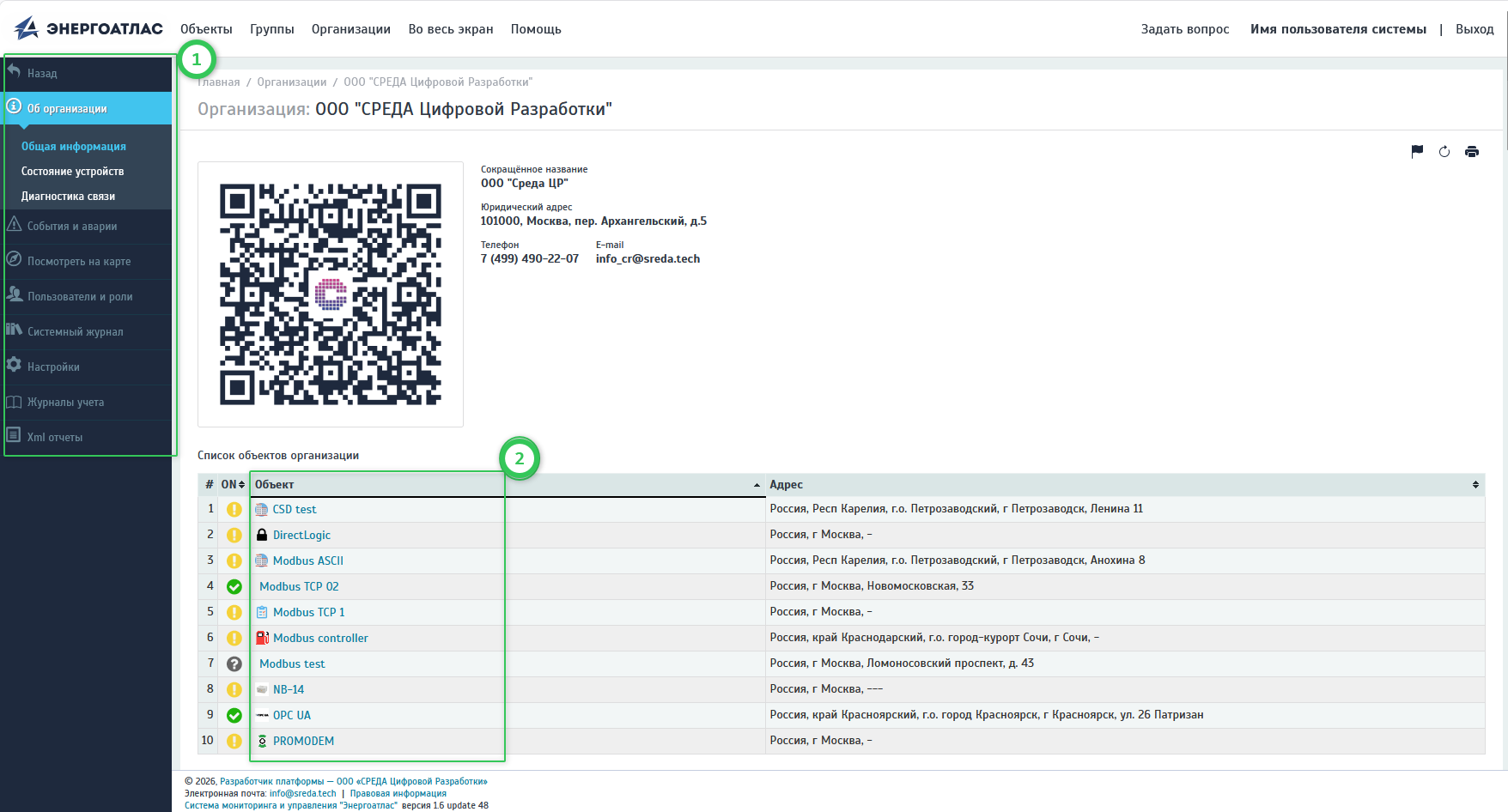
Task: Click the warning triangle icon for События и аварии
Action: (14, 225)
